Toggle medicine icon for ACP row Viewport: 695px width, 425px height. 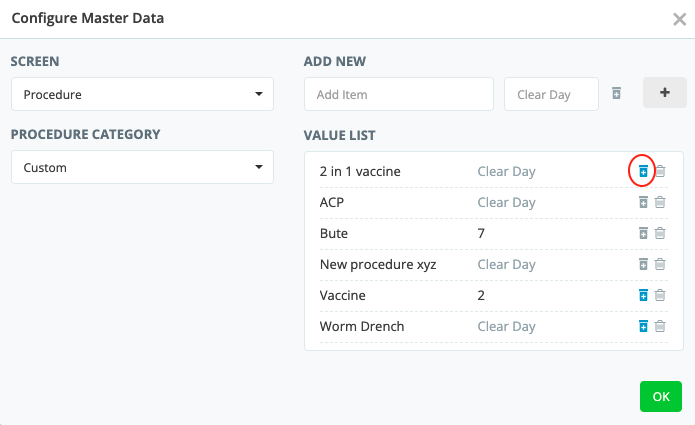point(643,203)
